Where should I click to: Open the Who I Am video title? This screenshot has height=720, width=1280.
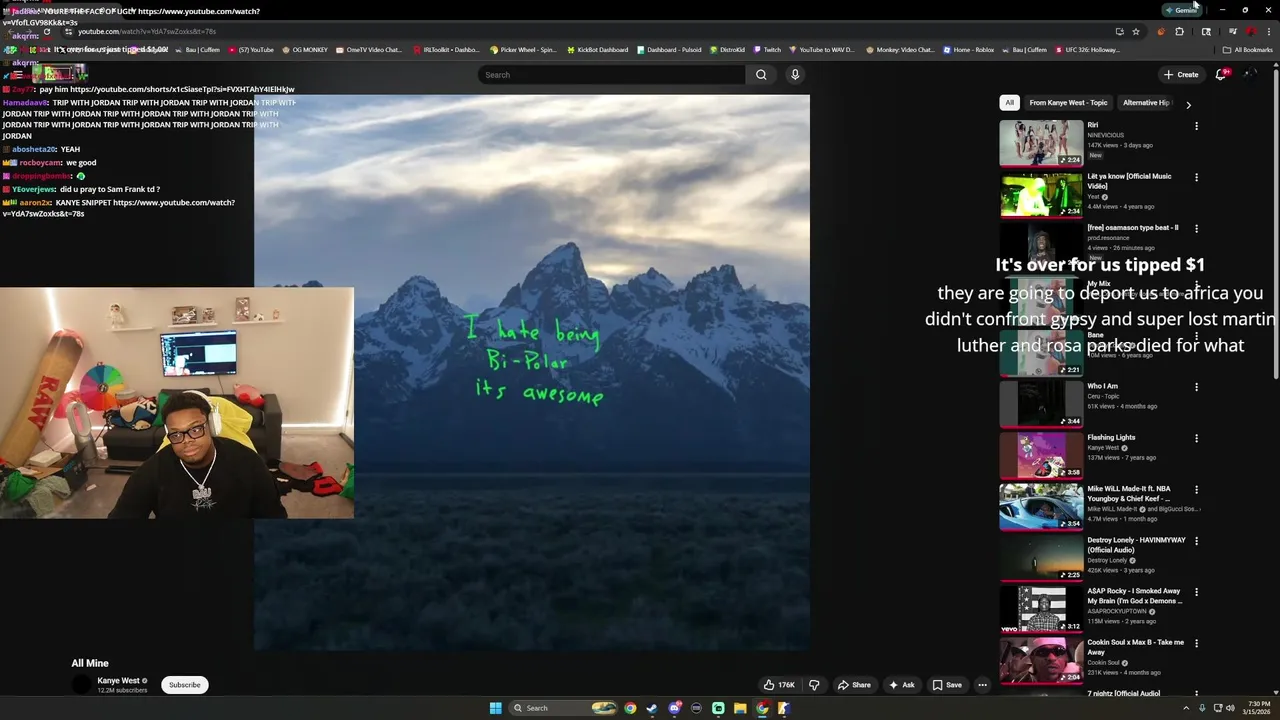[1103, 386]
